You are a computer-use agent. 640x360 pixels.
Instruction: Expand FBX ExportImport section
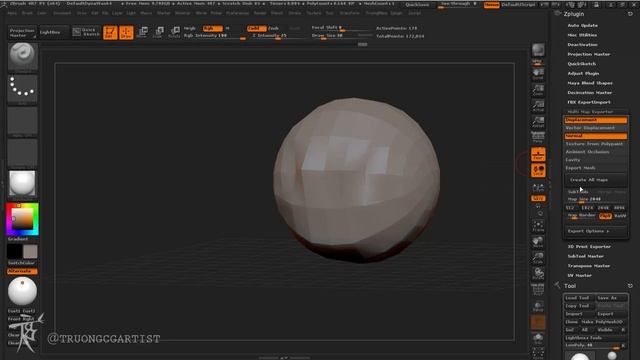coord(589,102)
